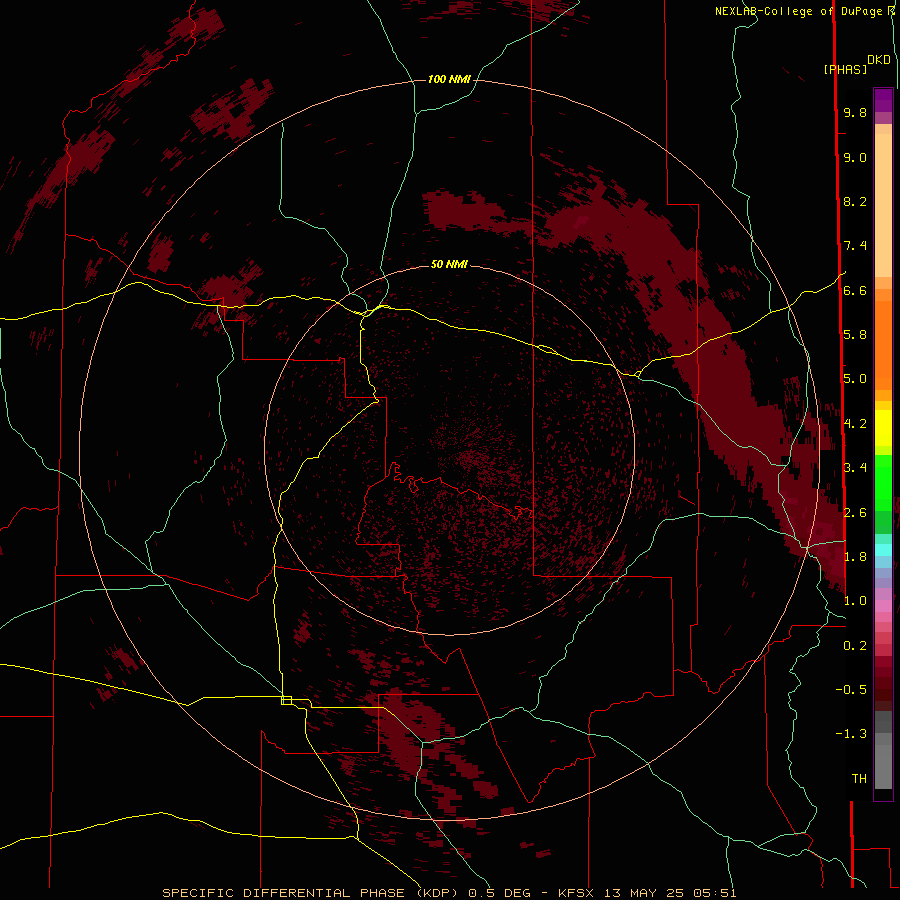Viewport: 900px width, 900px height.
Task: Click the [PHAS] unit label
Action: [845, 69]
